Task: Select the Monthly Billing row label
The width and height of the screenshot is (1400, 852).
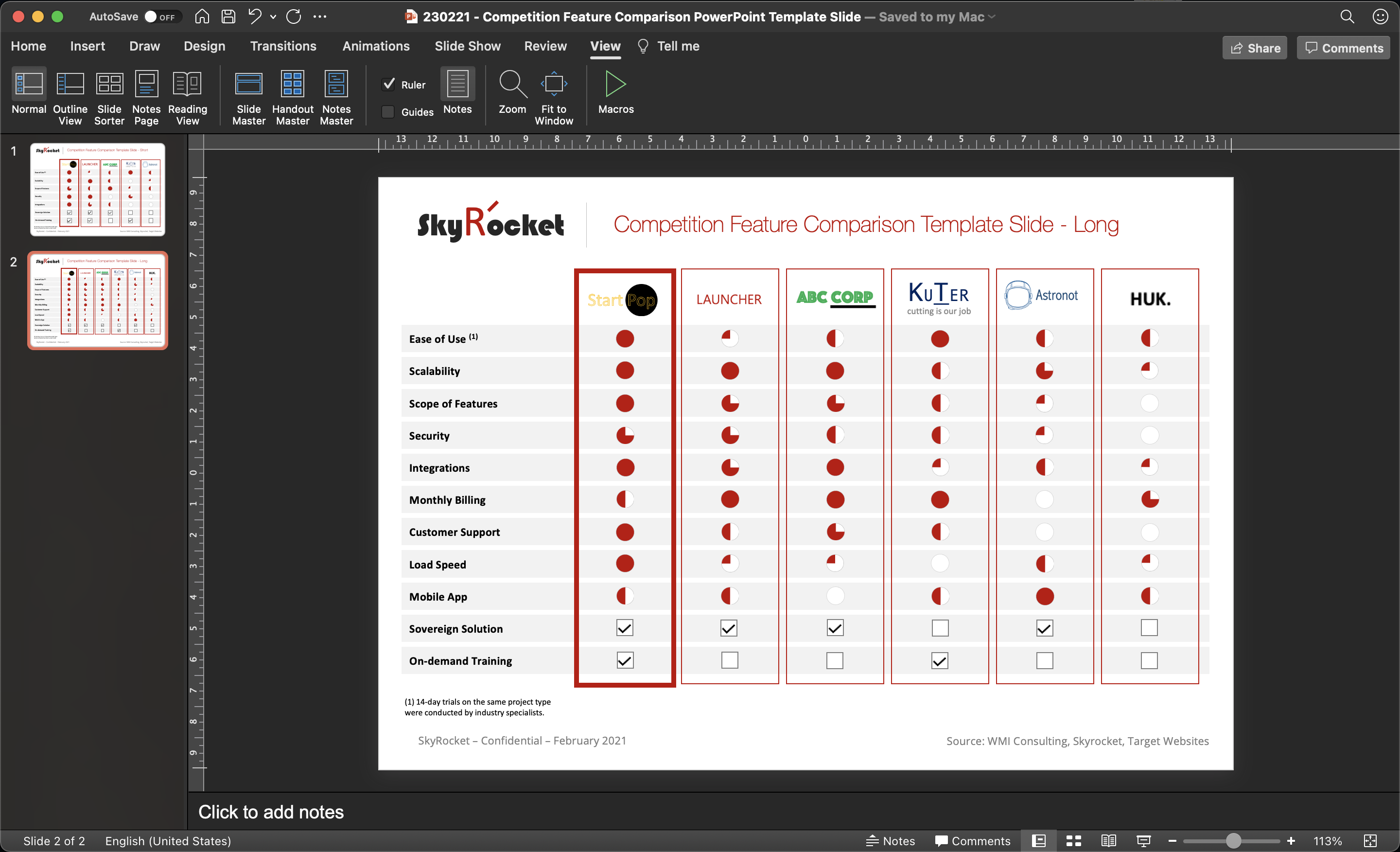Action: pyautogui.click(x=447, y=500)
